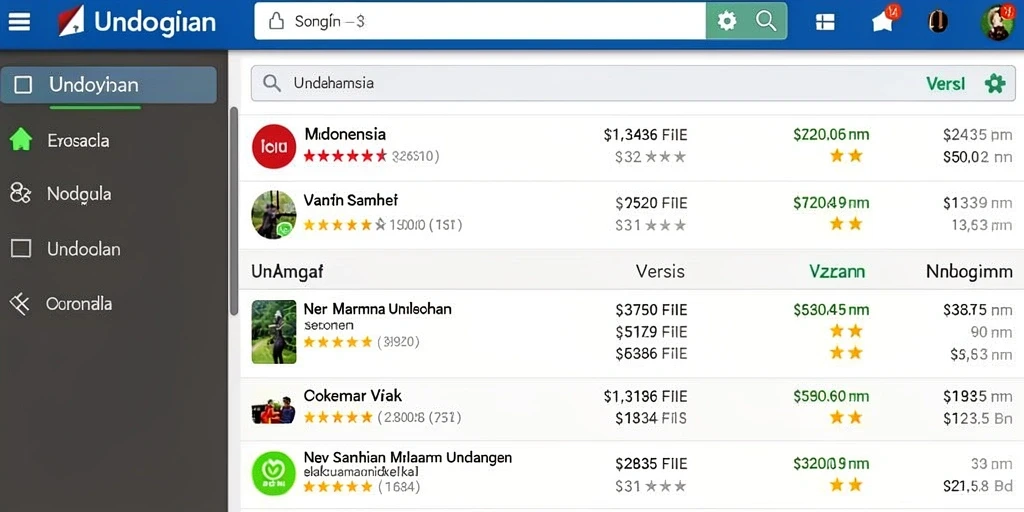Screen dimensions: 1024x512
Task: Click the price $2835 FIIE
Action: pyautogui.click(x=651, y=464)
